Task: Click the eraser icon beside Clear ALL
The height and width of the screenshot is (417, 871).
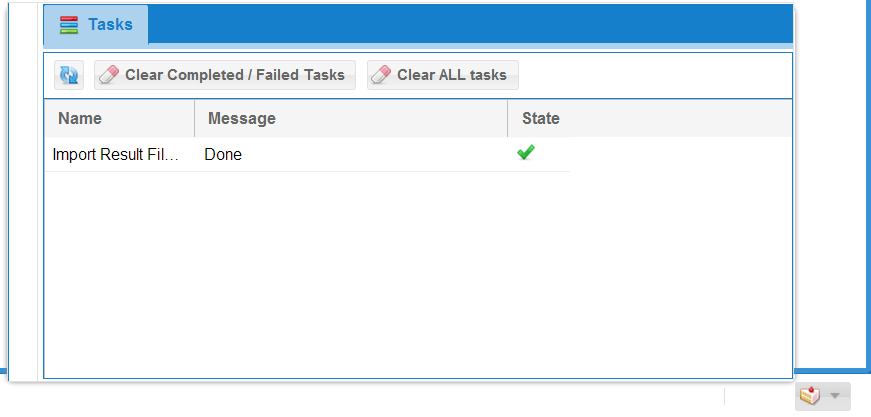Action: tap(382, 75)
